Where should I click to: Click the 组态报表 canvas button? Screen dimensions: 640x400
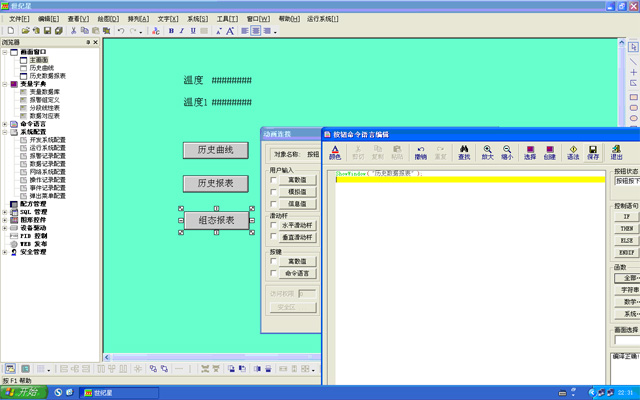[x=216, y=220]
